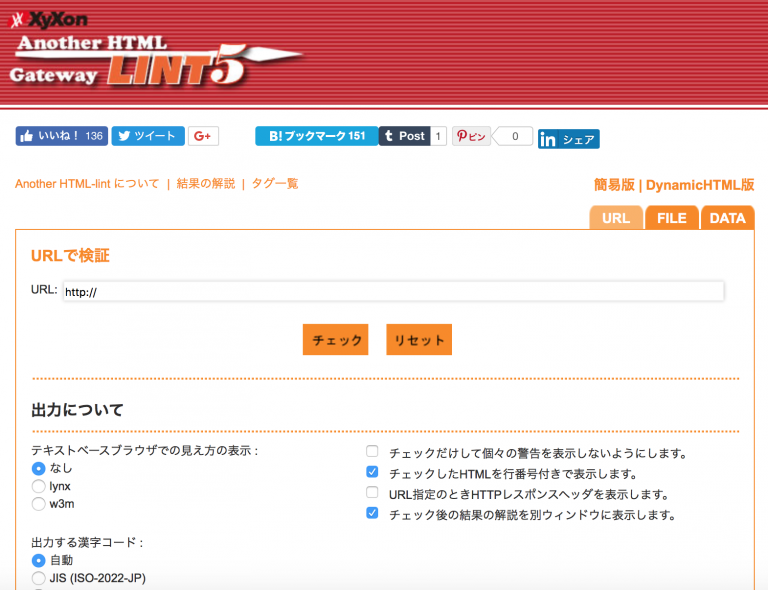Select なし for text browser display
Viewport: 768px width, 590px height.
pyautogui.click(x=39, y=469)
